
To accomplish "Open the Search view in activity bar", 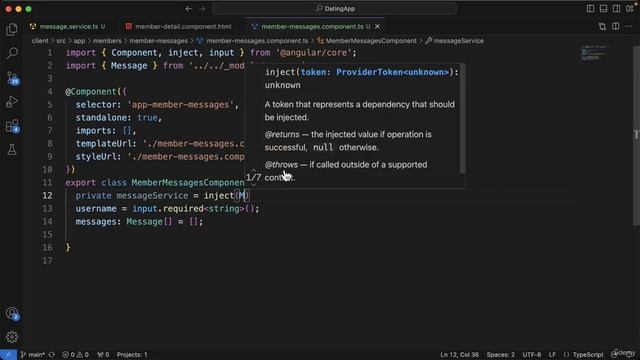I will 12,53.
